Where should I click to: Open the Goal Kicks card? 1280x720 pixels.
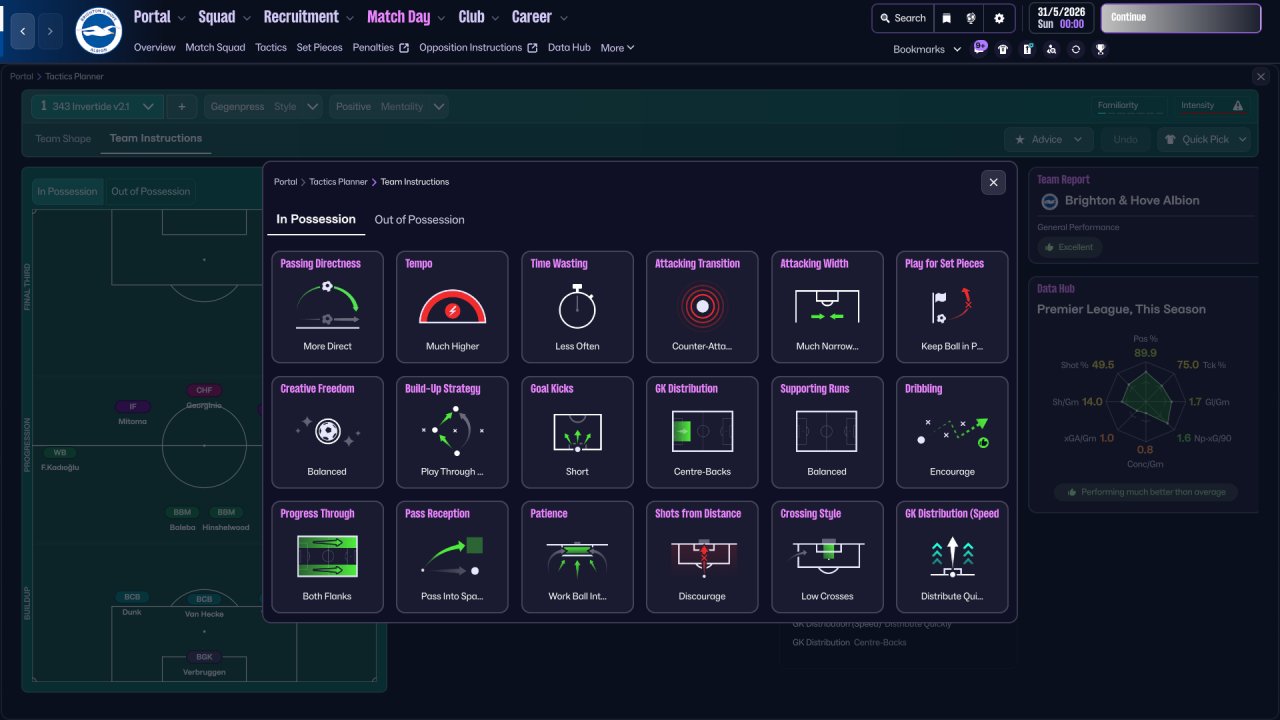coord(577,432)
